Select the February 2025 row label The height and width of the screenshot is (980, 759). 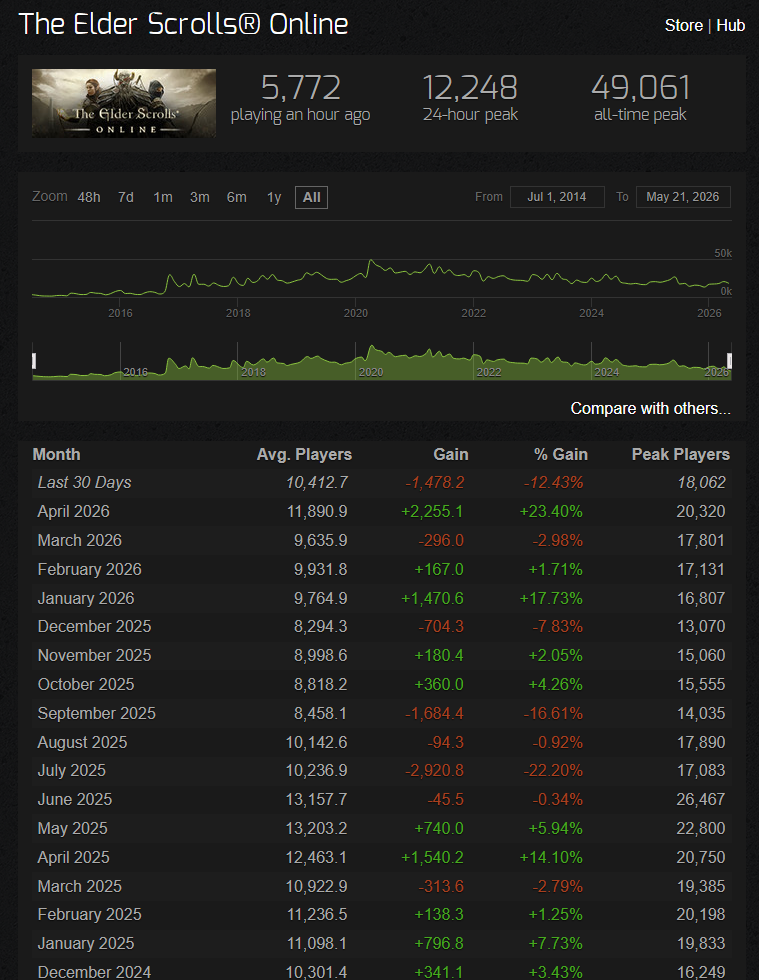click(89, 914)
